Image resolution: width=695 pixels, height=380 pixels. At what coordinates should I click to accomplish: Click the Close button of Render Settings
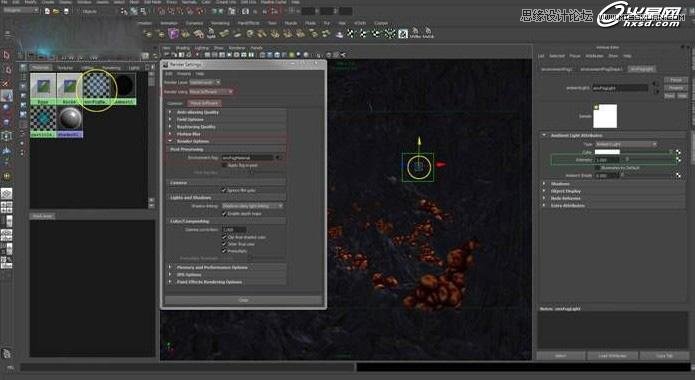pyautogui.click(x=243, y=300)
